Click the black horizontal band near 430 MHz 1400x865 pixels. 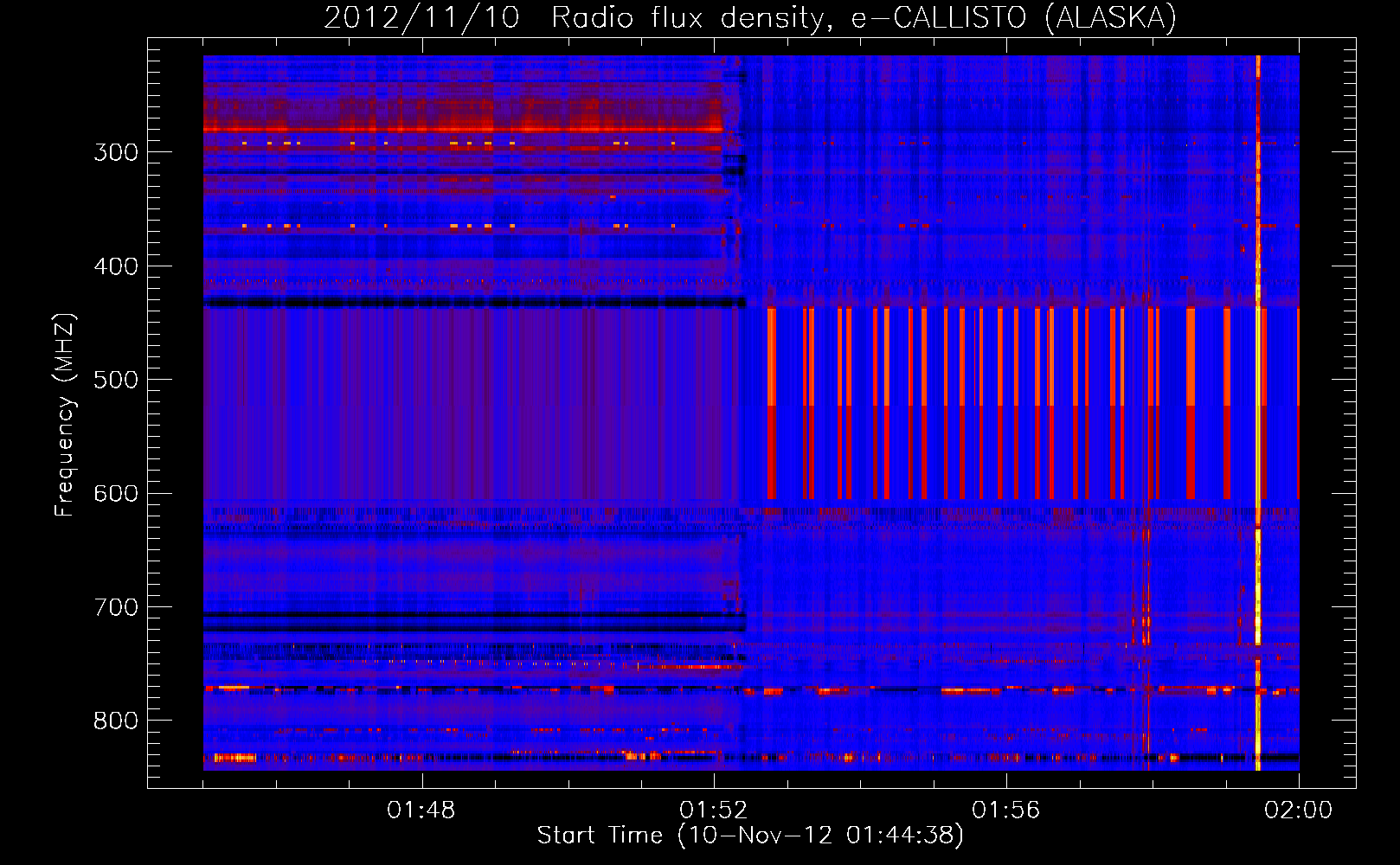[474, 302]
